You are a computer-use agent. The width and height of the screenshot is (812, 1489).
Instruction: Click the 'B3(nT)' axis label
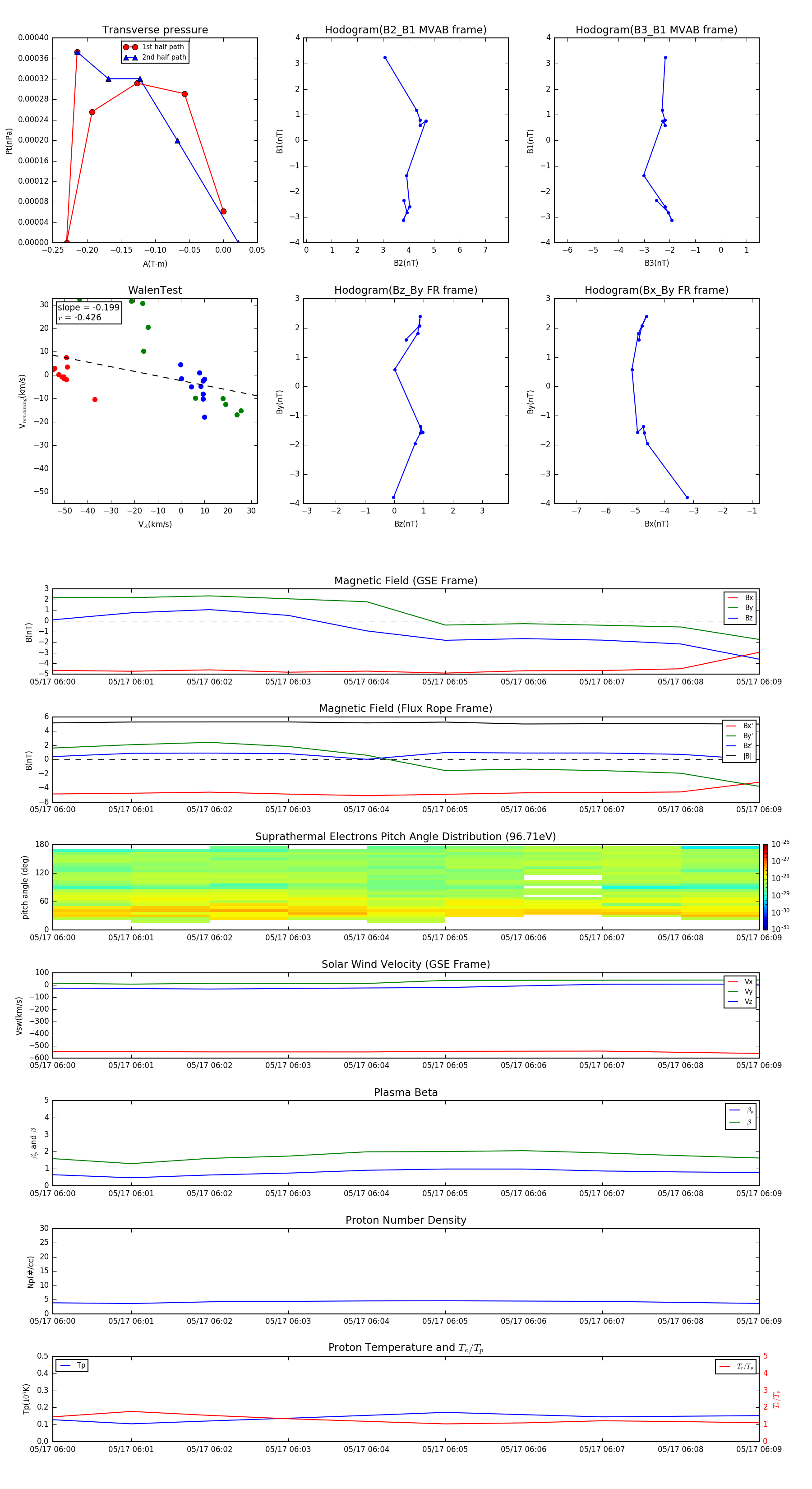656,263
